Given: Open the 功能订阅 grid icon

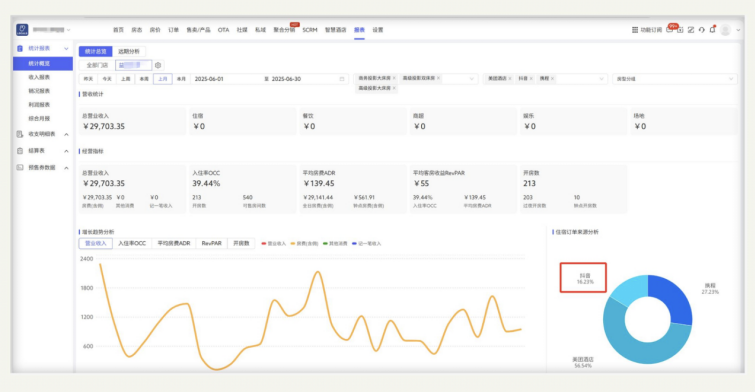Looking at the screenshot, I should pos(635,30).
